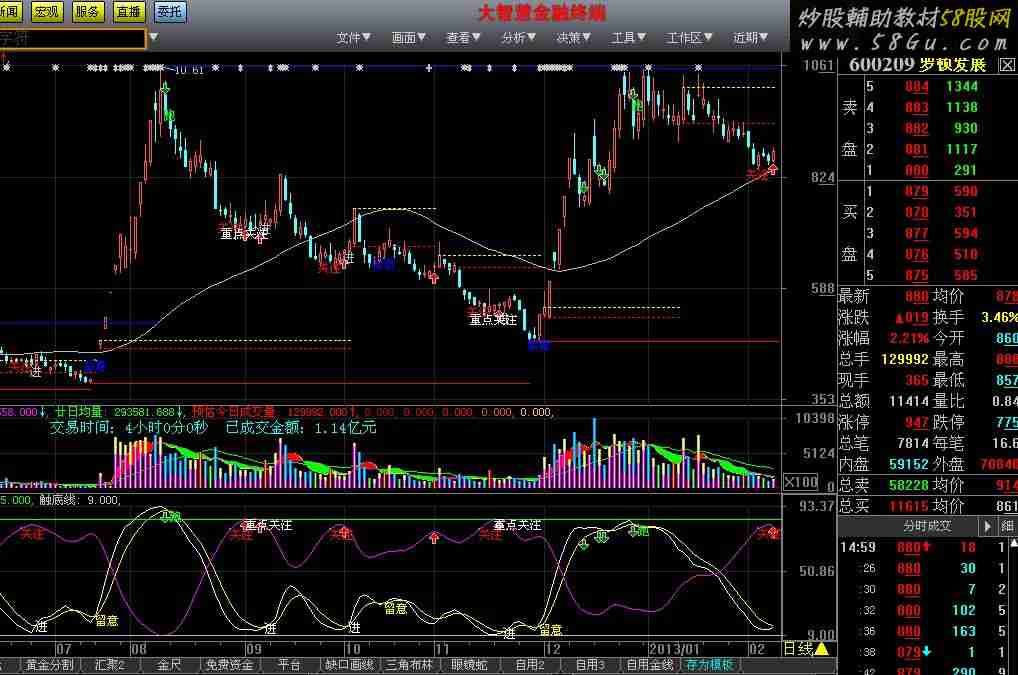Image resolution: width=1018 pixels, height=675 pixels.
Task: Click the stock code input box
Action: coord(71,38)
